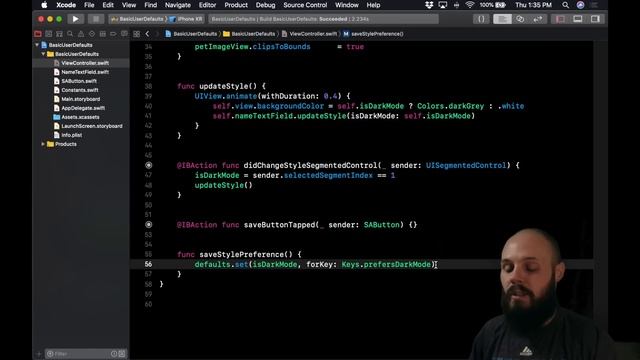
Task: Open Dropbox menu bar icon
Action: click(x=429, y=5)
